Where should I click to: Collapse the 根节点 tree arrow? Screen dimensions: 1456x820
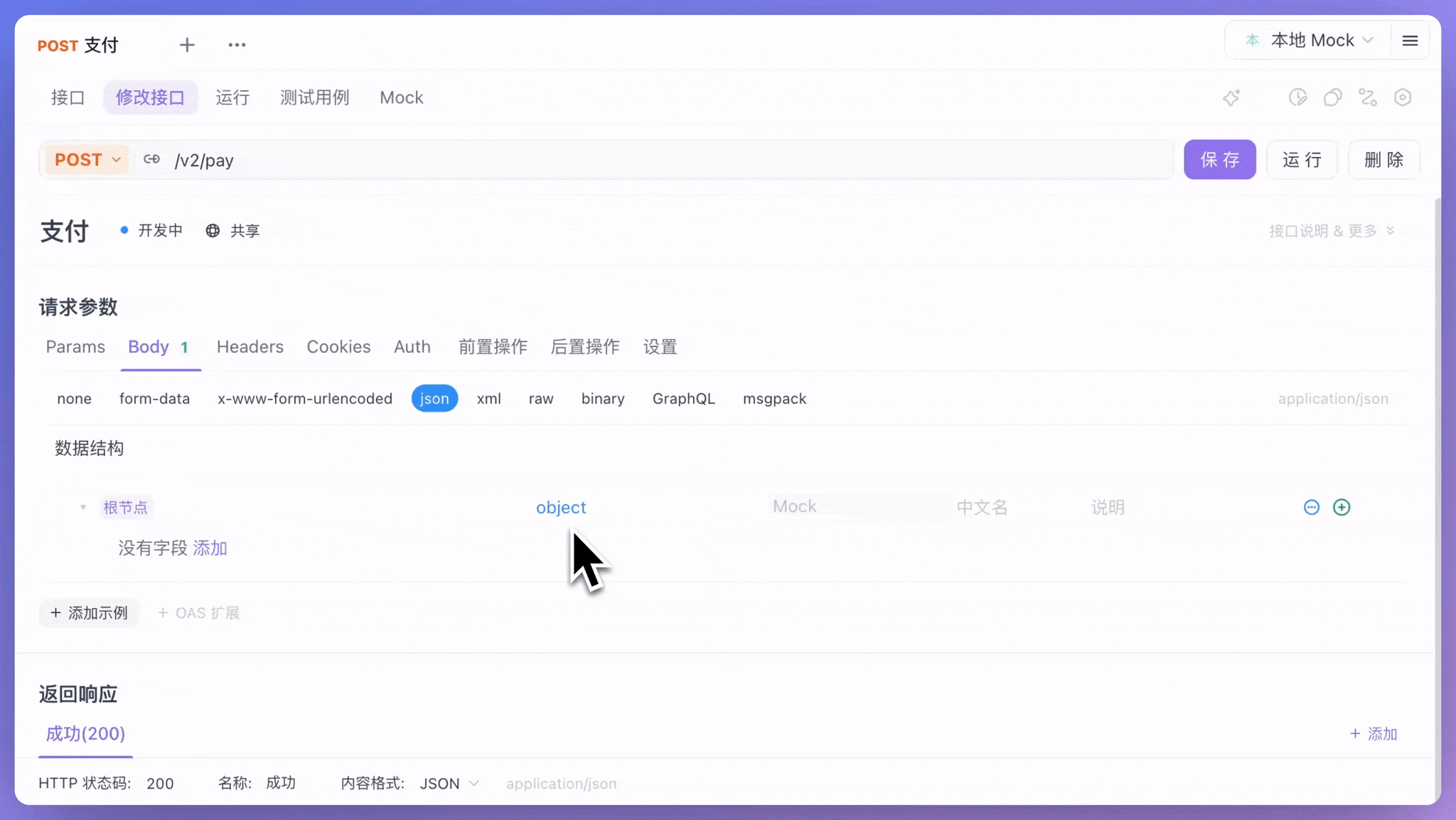(x=83, y=507)
